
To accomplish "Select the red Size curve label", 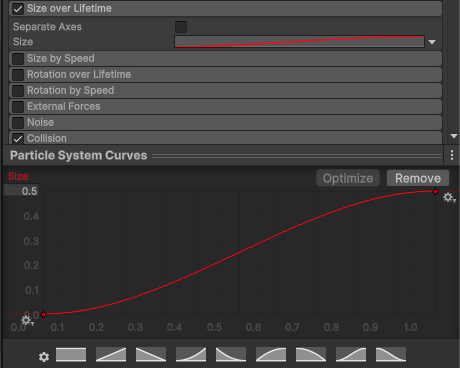I will point(18,176).
